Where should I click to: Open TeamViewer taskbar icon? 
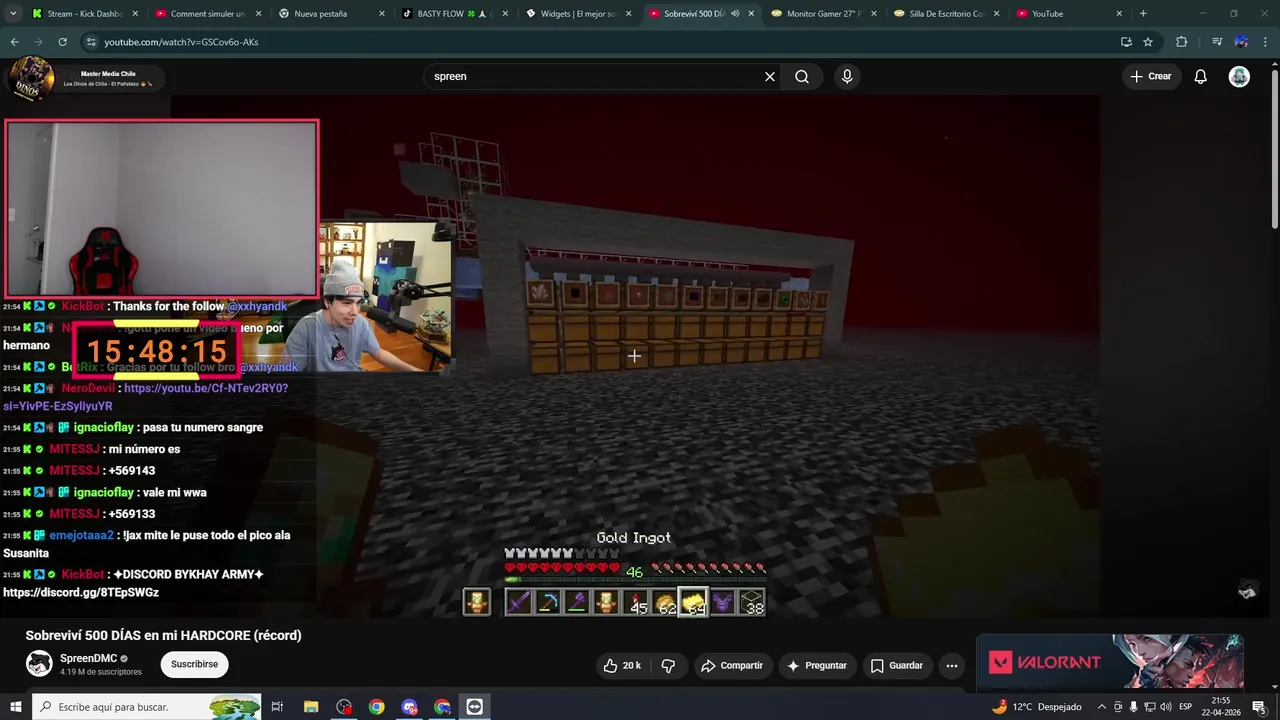(474, 707)
